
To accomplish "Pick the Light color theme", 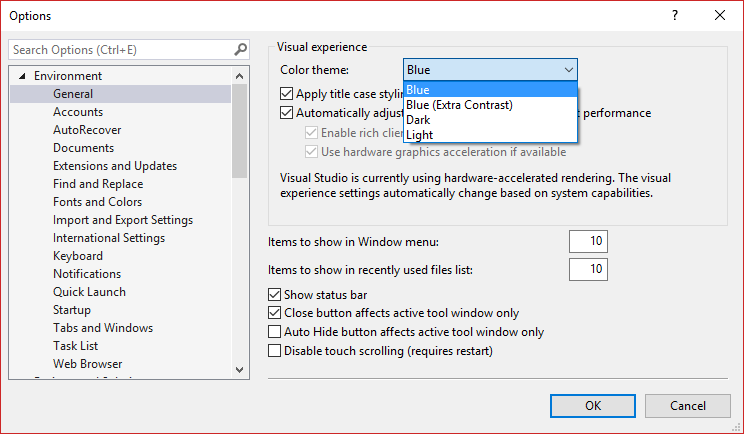I will (490, 135).
